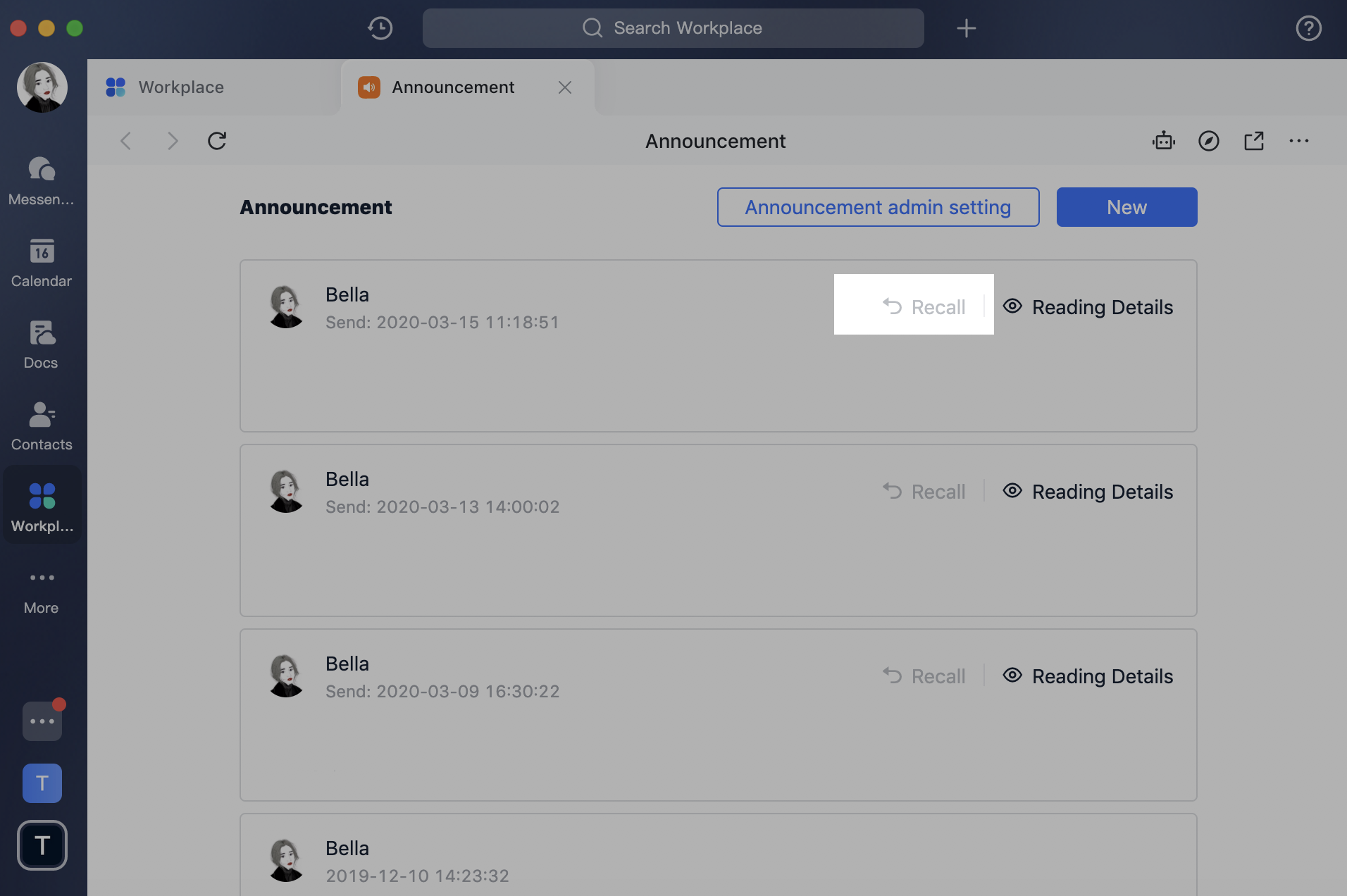Viewport: 1347px width, 896px height.
Task: Open announcement in new window icon
Action: coord(1254,141)
